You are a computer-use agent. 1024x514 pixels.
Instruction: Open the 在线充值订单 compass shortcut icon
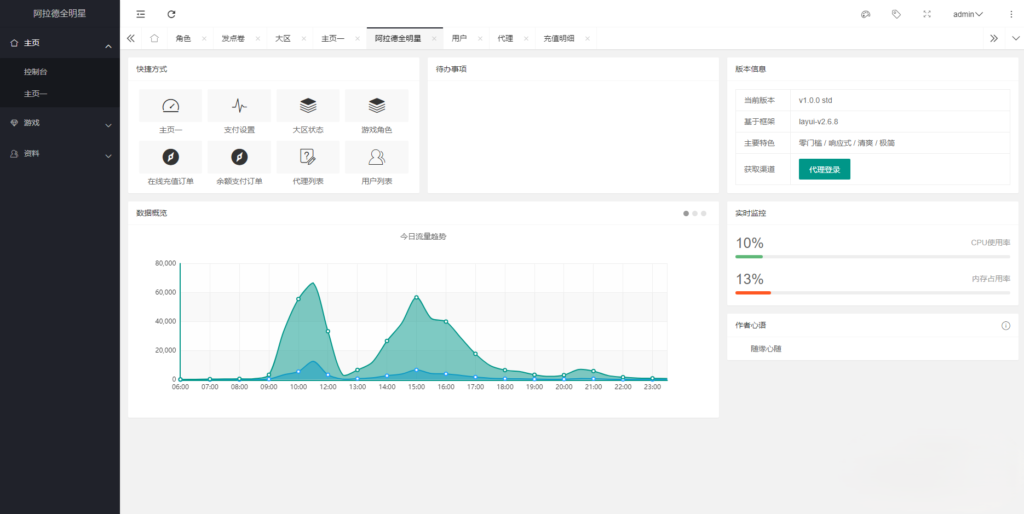click(170, 157)
